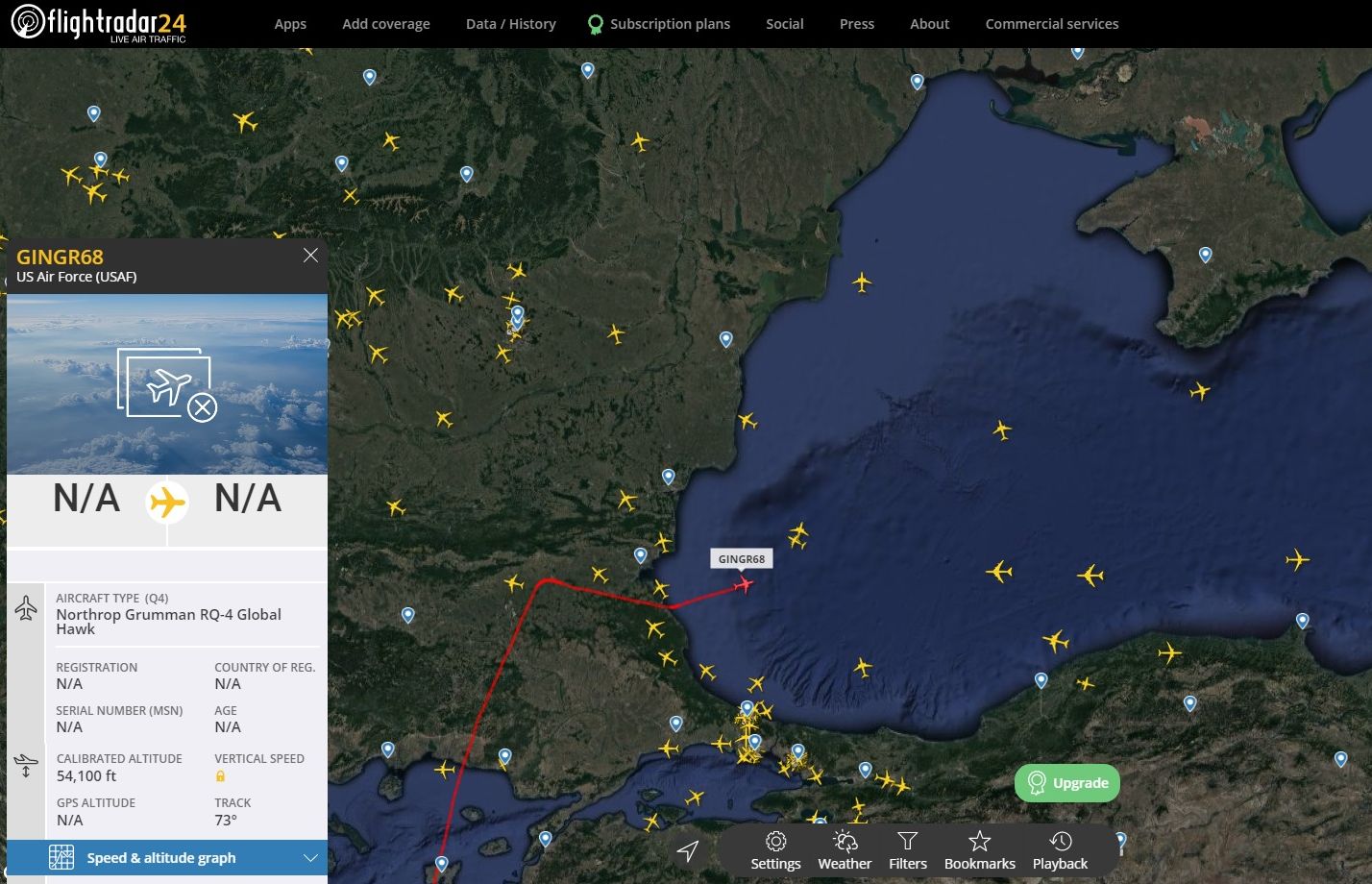Open the Press page
This screenshot has height=884, width=1372.
pos(857,24)
